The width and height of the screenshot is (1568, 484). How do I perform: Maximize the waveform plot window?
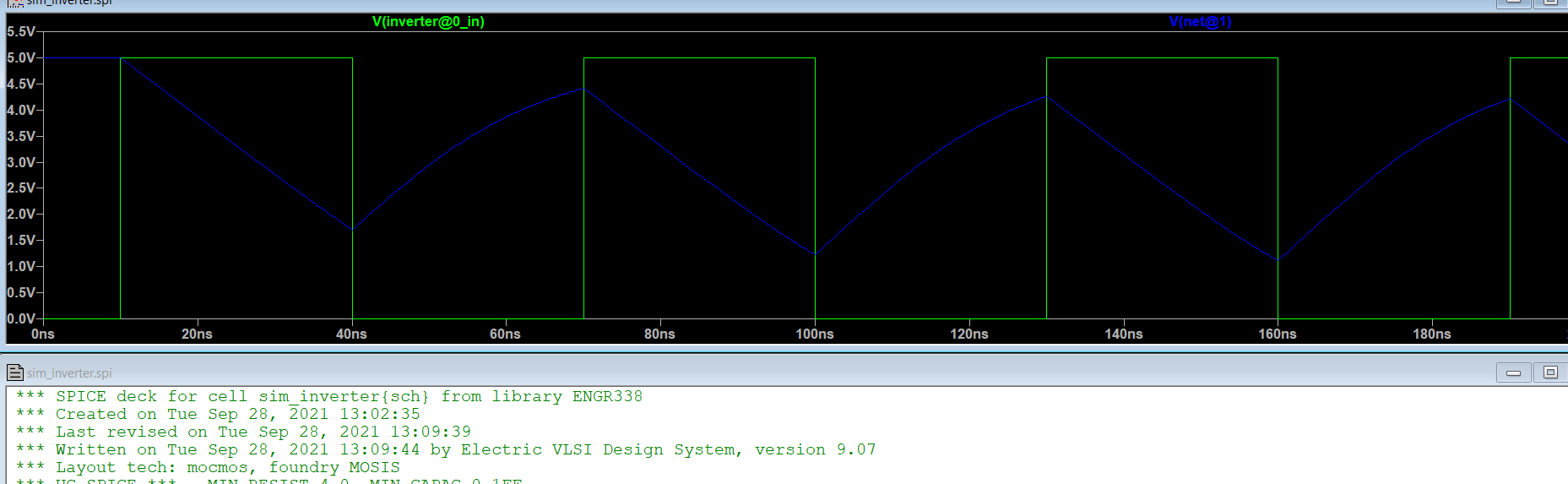pos(1550,3)
